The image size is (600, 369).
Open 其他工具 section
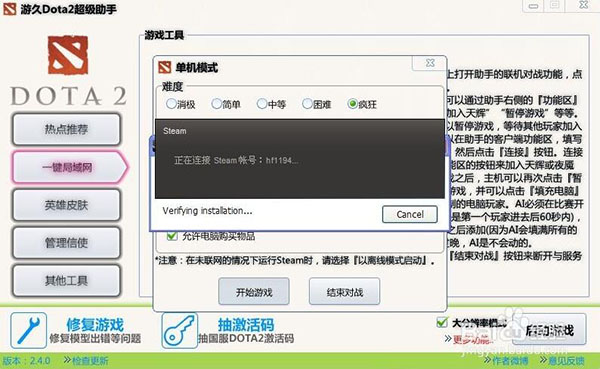[67, 281]
